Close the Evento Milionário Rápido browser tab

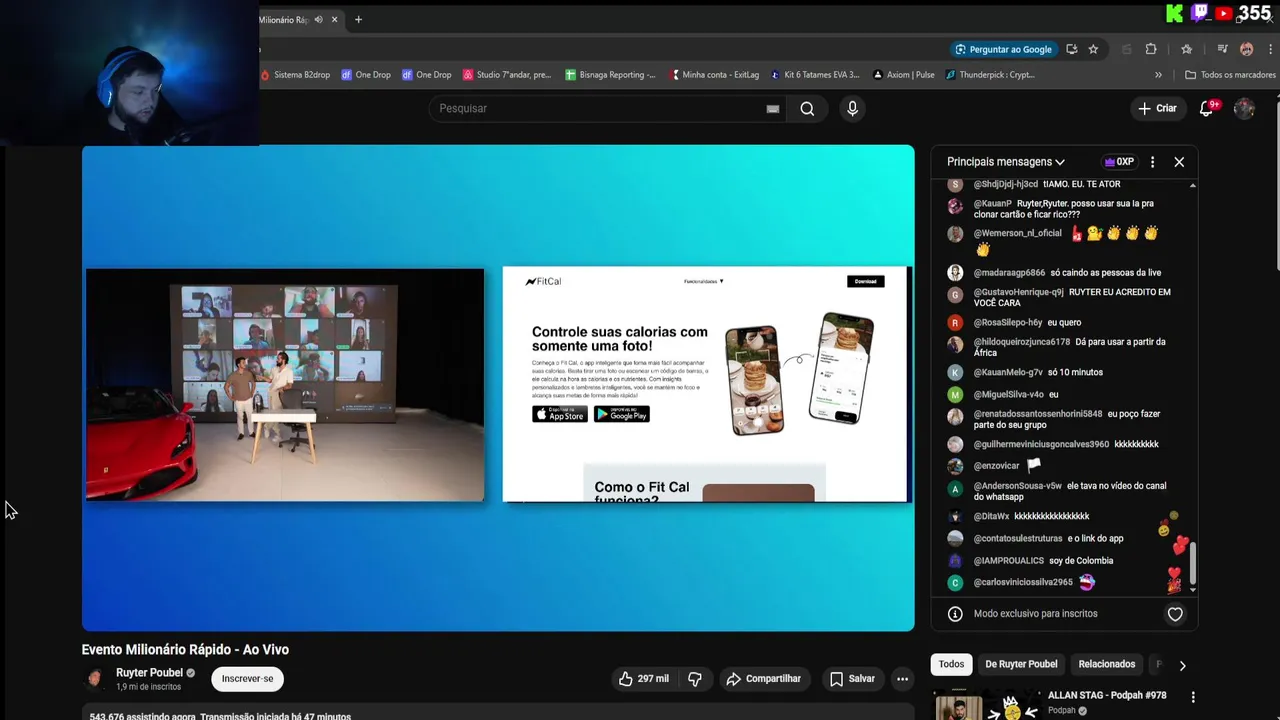click(x=334, y=19)
